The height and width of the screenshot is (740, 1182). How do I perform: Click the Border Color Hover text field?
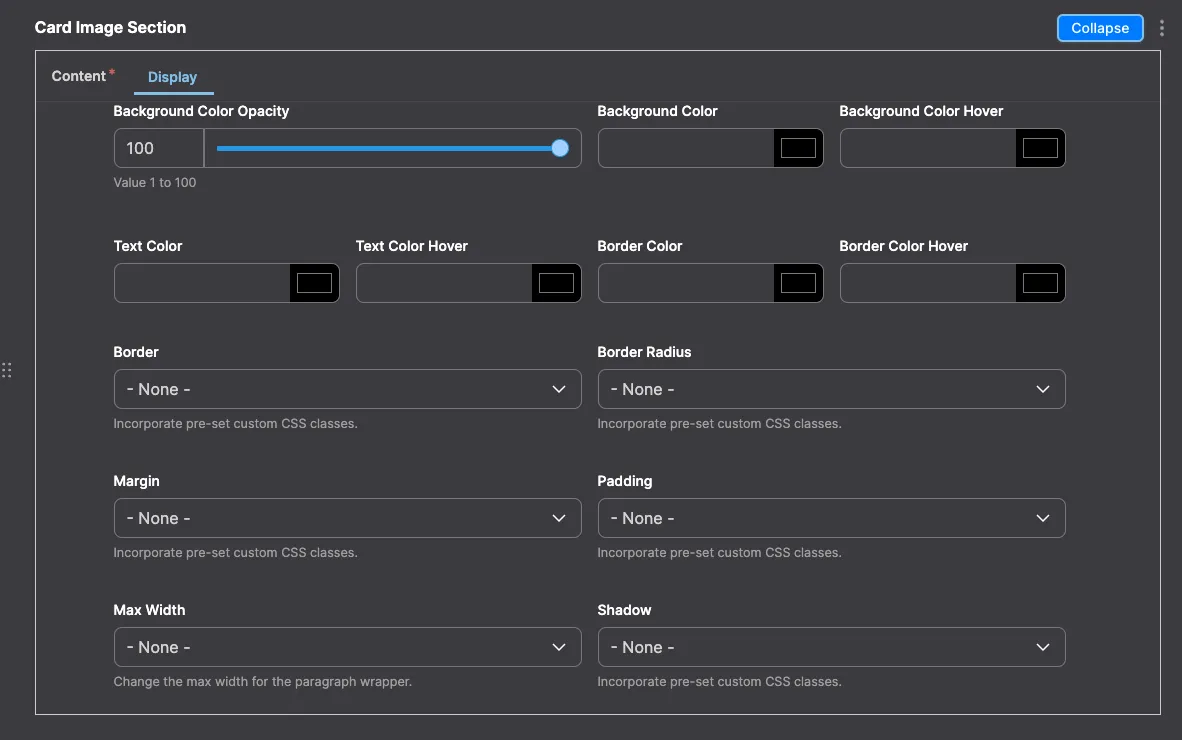pyautogui.click(x=928, y=283)
